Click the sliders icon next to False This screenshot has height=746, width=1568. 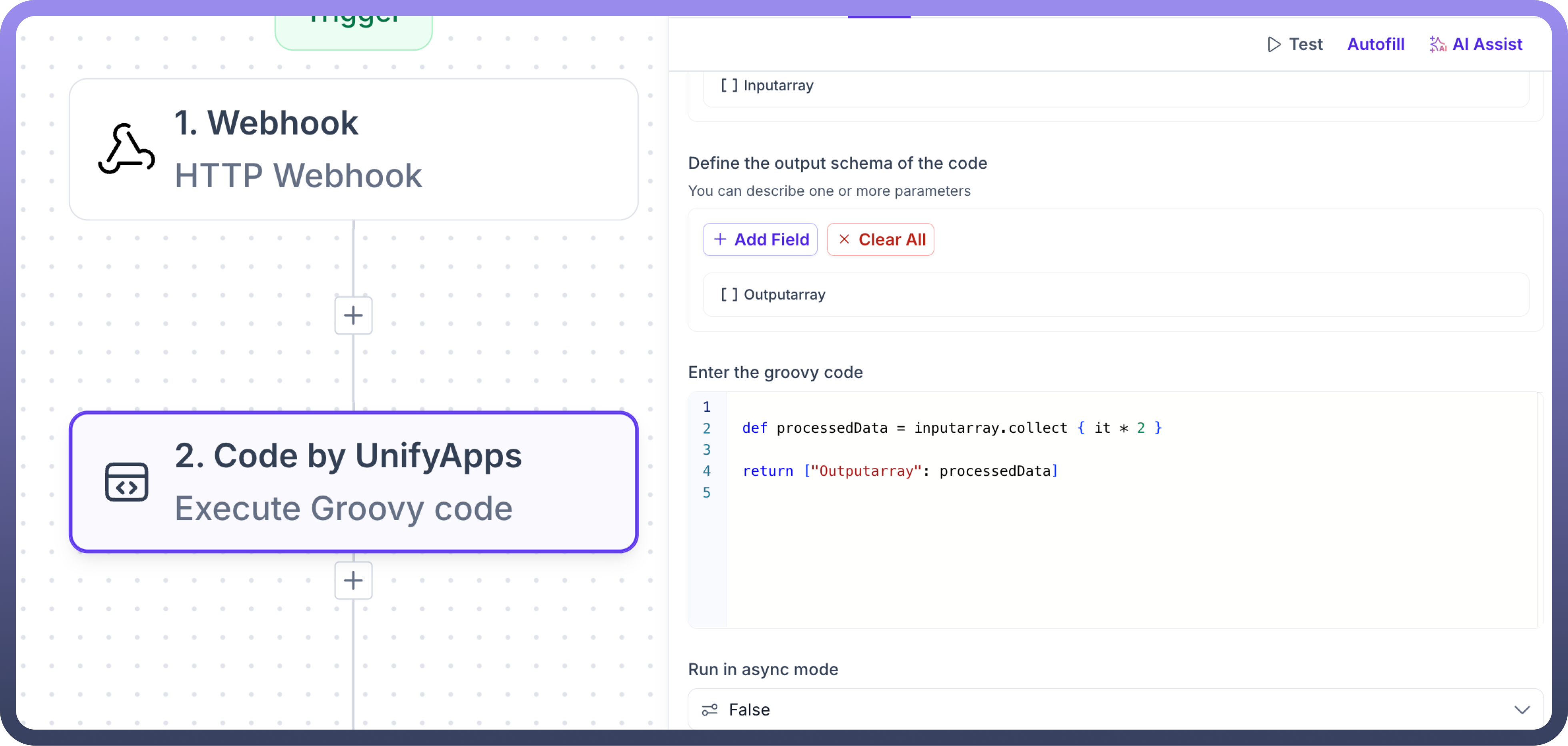(710, 710)
